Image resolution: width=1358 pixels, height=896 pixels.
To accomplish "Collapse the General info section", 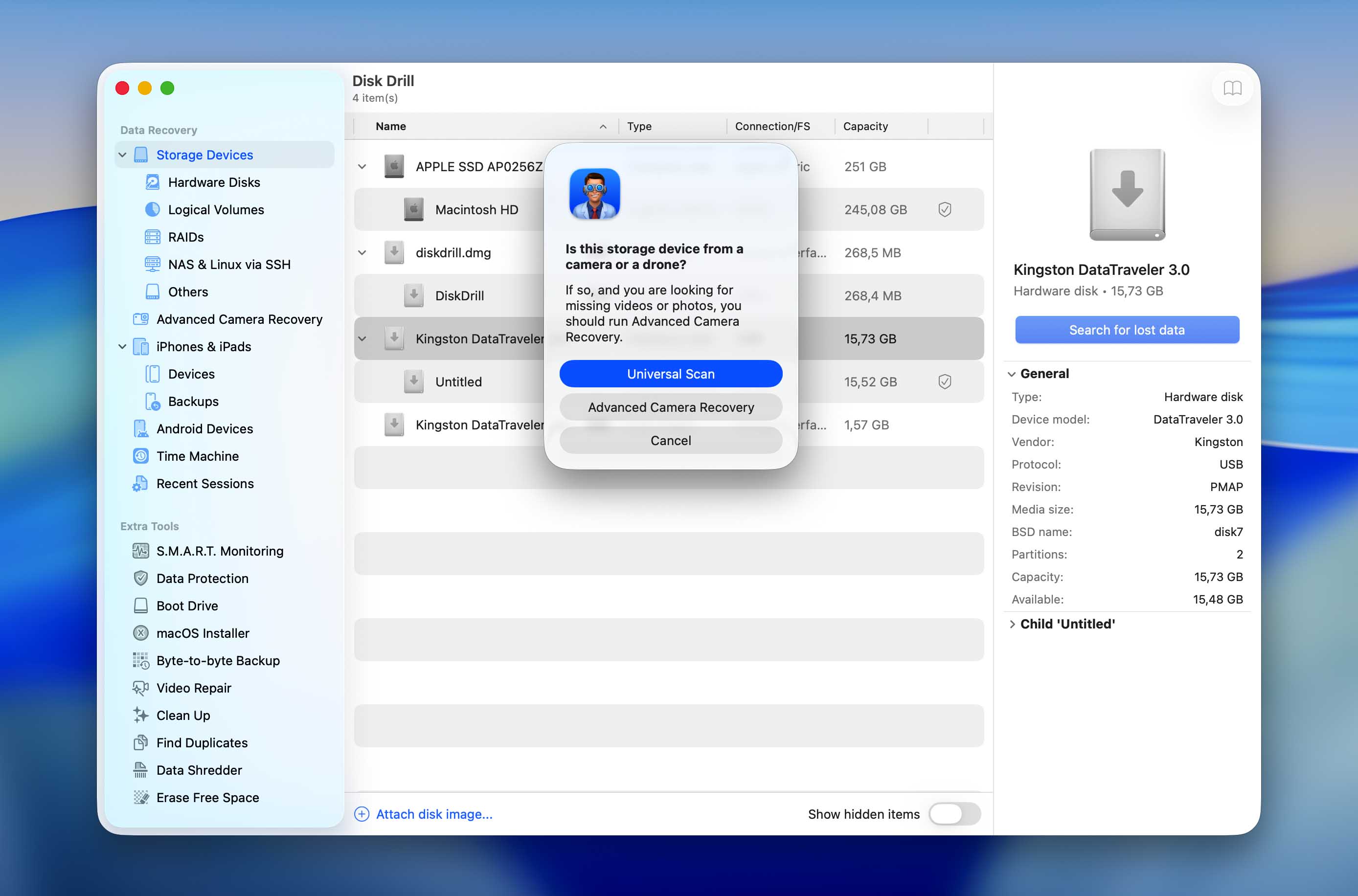I will click(x=1012, y=374).
